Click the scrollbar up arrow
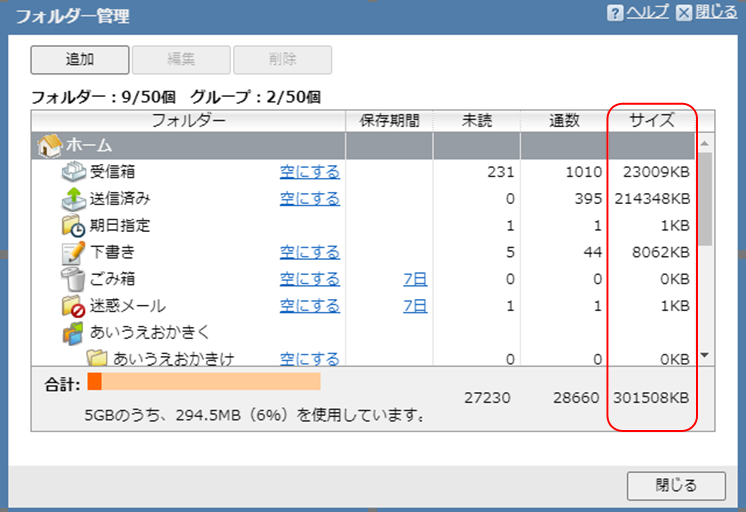Viewport: 746px width, 512px height. [704, 142]
